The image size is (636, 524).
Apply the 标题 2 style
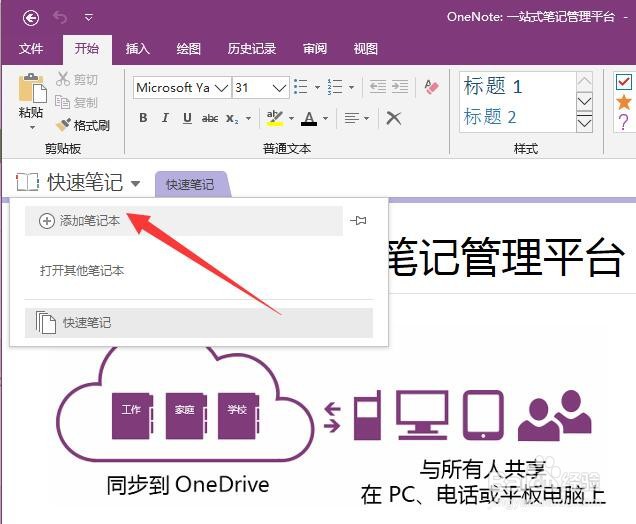point(490,117)
